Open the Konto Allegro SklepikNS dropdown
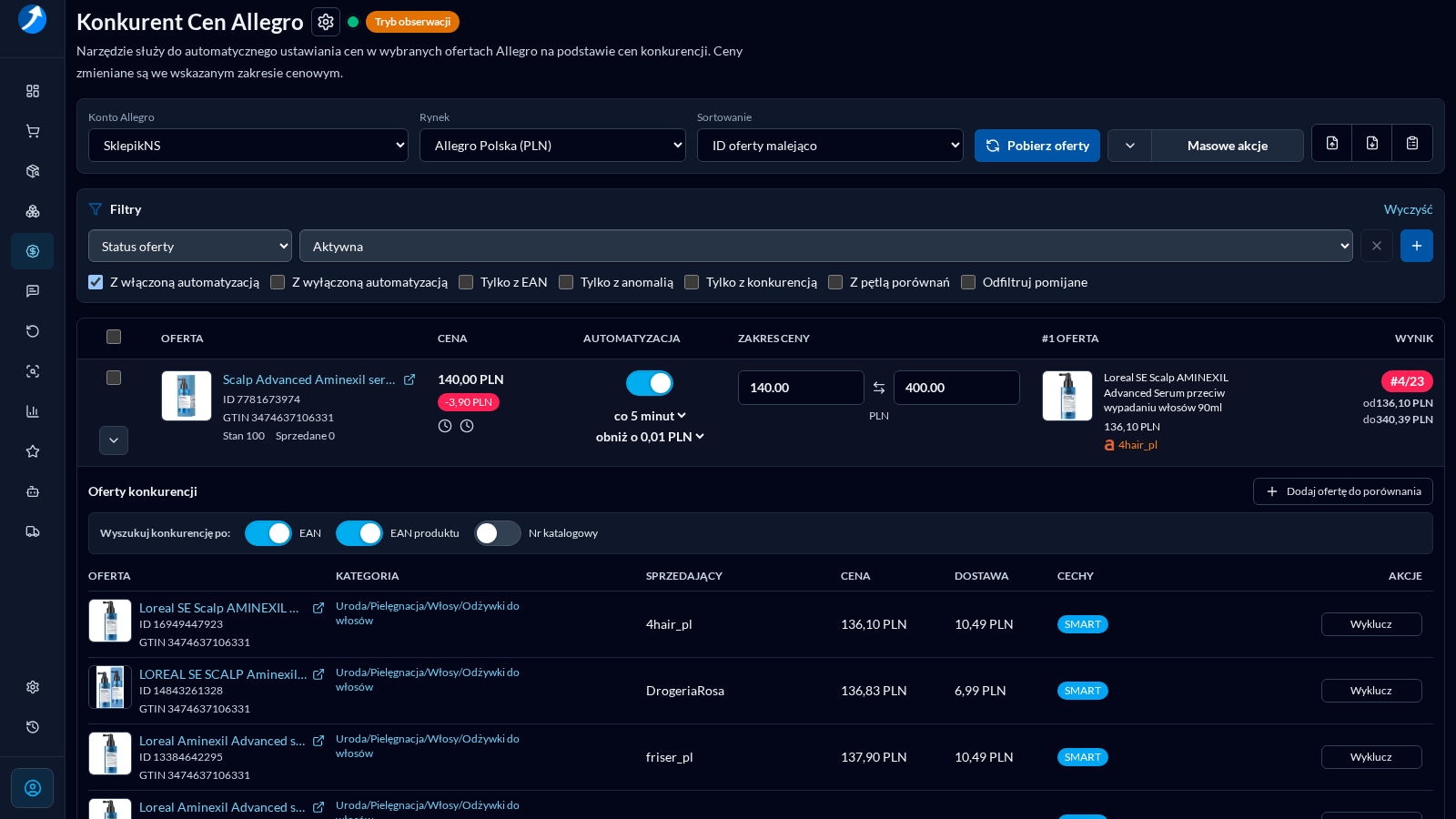1456x819 pixels. (248, 146)
